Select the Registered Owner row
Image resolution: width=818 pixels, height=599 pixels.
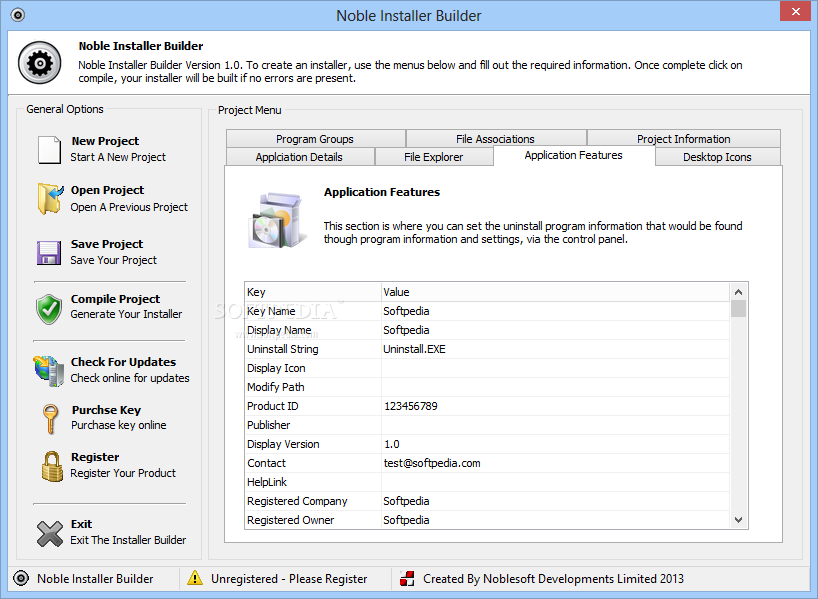click(487, 520)
